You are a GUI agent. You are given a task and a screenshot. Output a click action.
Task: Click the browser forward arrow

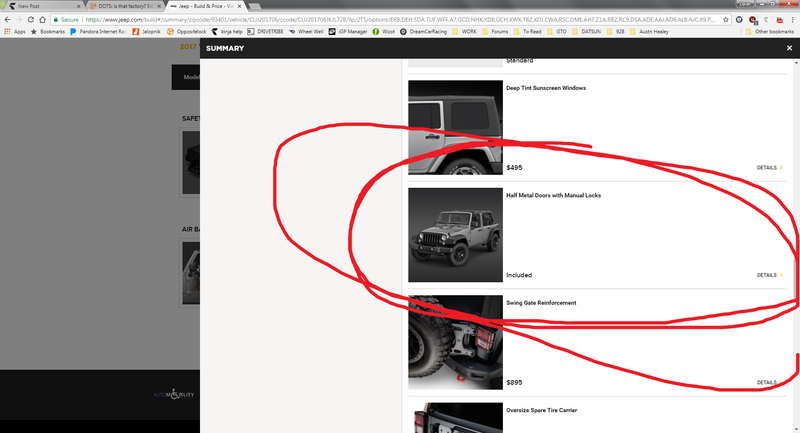click(19, 19)
